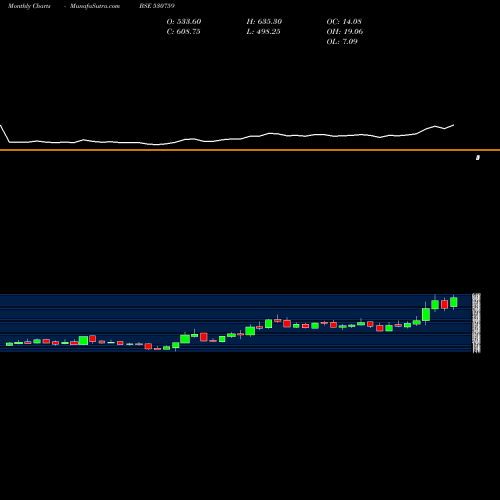Select the high value 'H: 635.30'
Screen dimensions: 500x500
click(264, 22)
